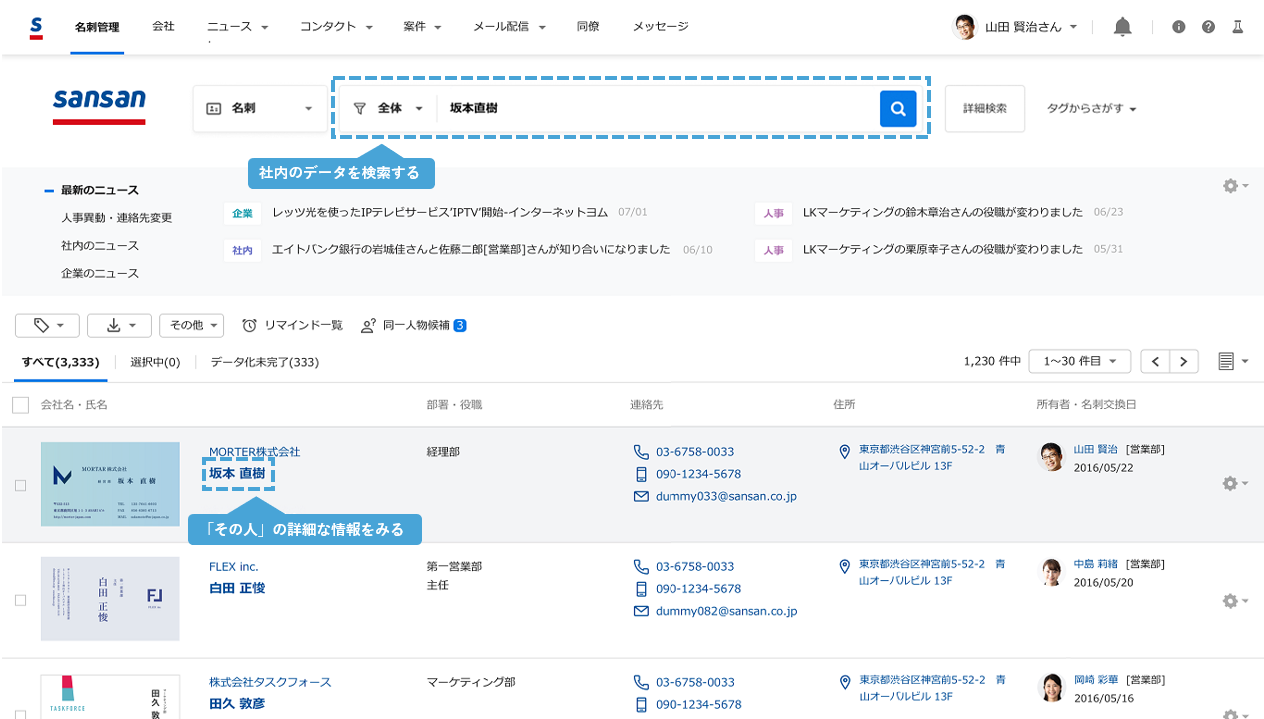Screen dimensions: 1264x719
Task: Open the info circle icon in header
Action: click(1179, 27)
